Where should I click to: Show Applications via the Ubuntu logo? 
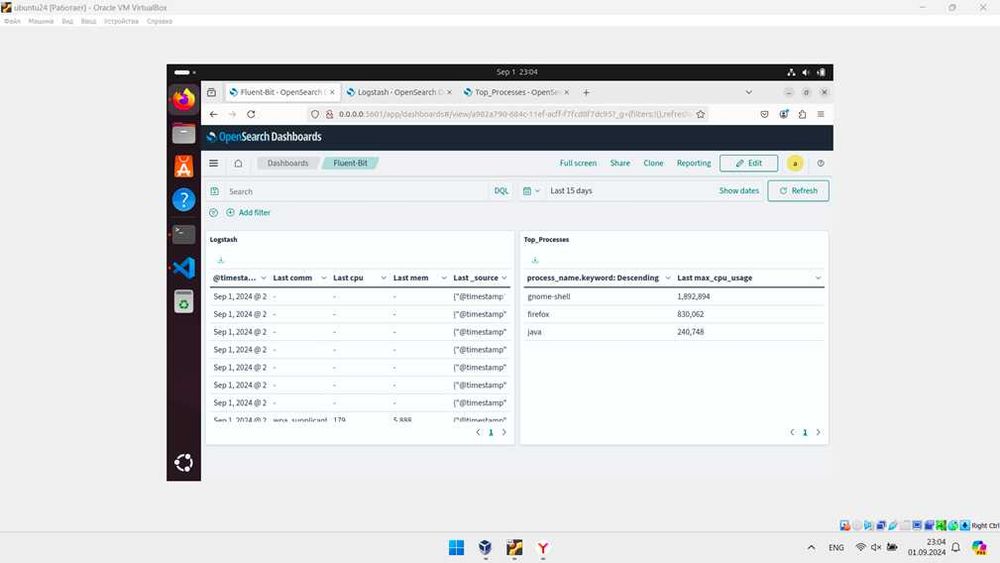184,463
